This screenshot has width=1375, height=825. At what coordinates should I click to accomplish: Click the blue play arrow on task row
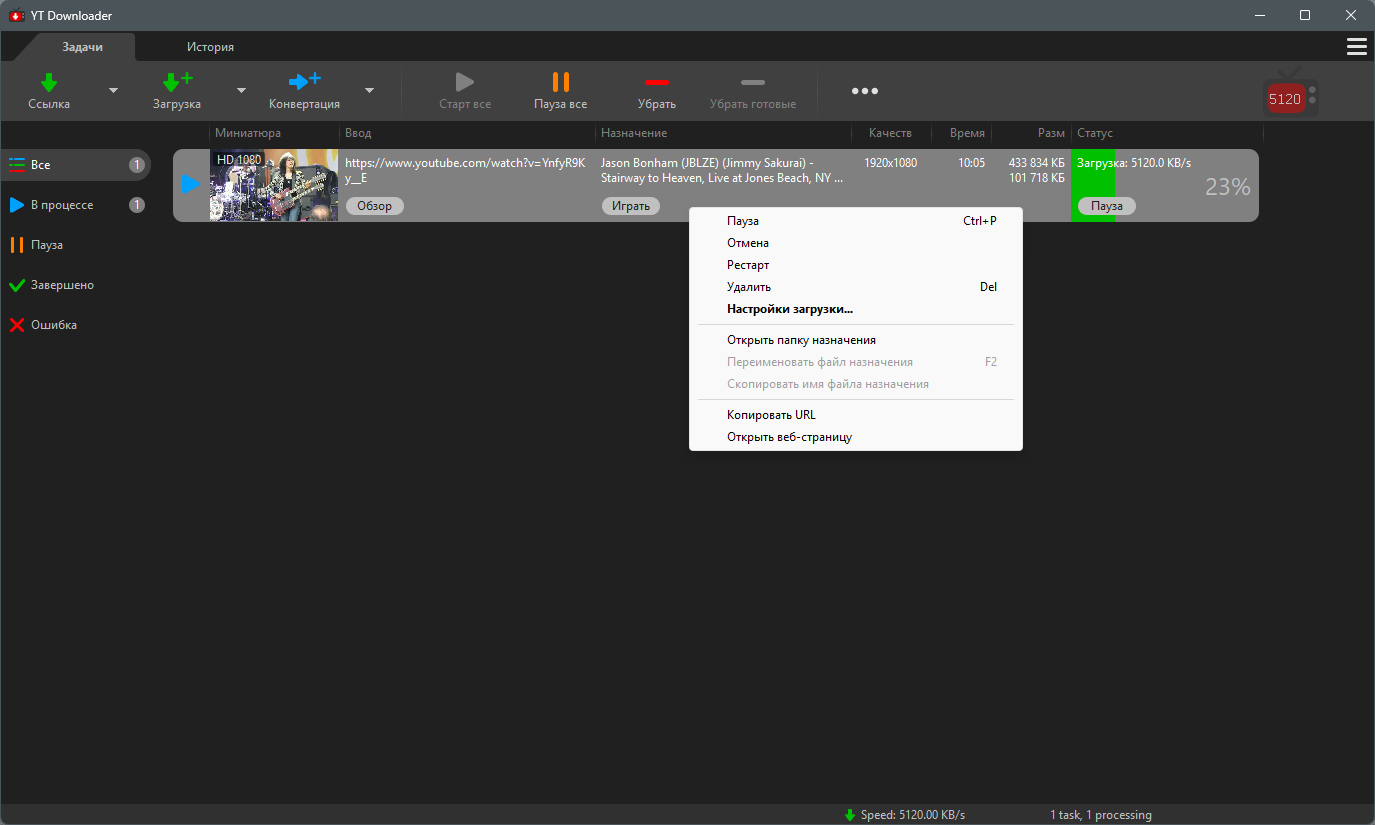point(191,184)
